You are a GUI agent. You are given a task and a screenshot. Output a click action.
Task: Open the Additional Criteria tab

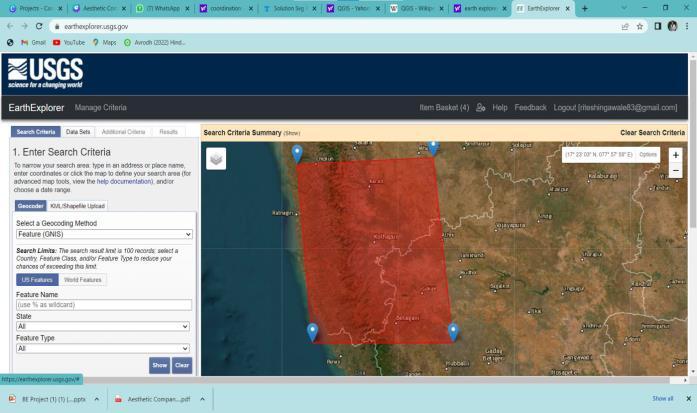[123, 132]
